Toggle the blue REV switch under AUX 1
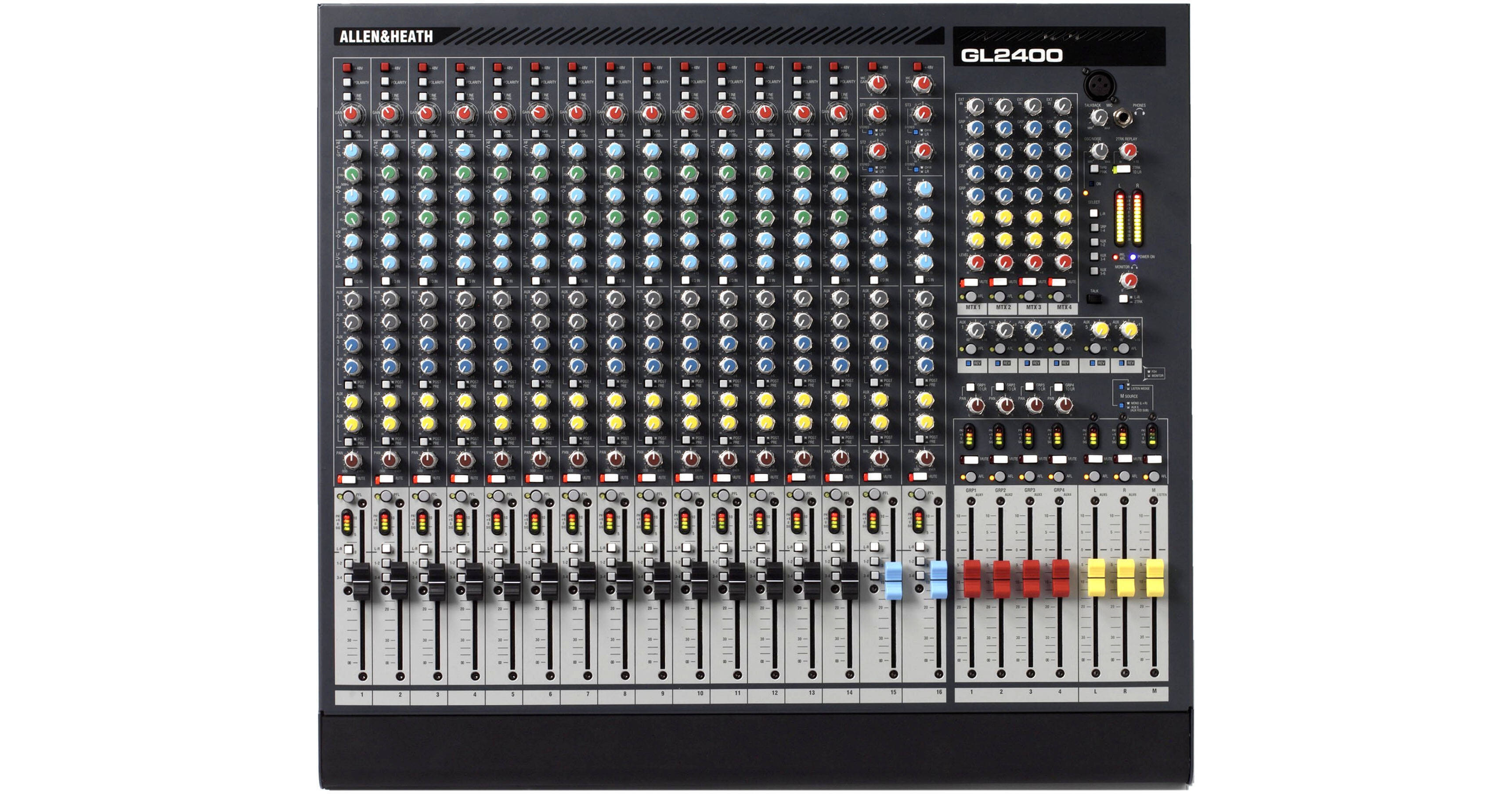 coord(968,363)
